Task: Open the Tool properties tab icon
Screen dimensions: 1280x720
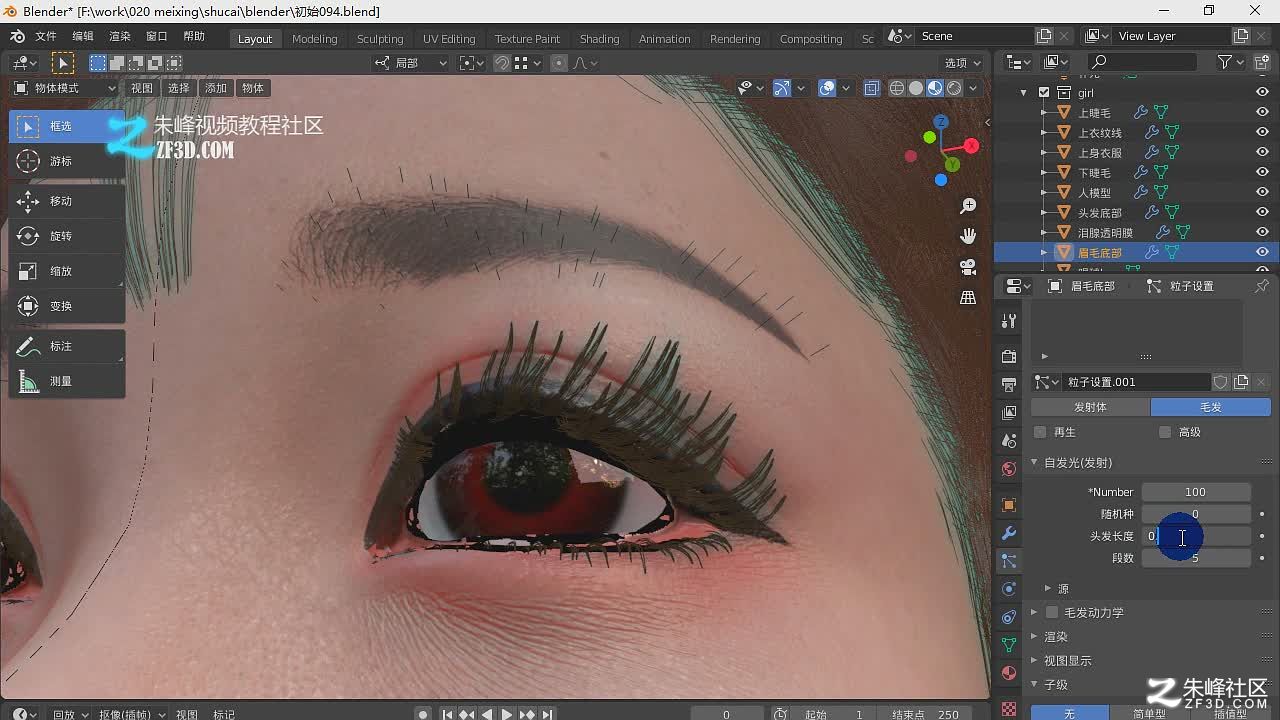Action: click(x=1009, y=321)
